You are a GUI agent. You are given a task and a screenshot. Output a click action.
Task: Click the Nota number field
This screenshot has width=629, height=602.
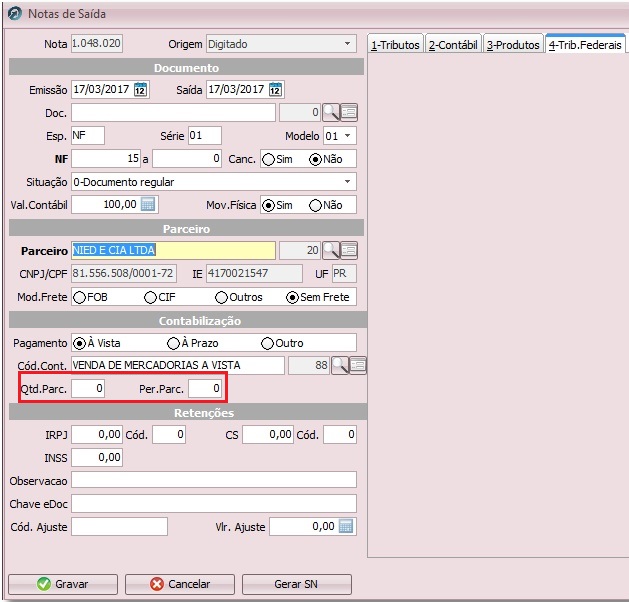pyautogui.click(x=97, y=43)
